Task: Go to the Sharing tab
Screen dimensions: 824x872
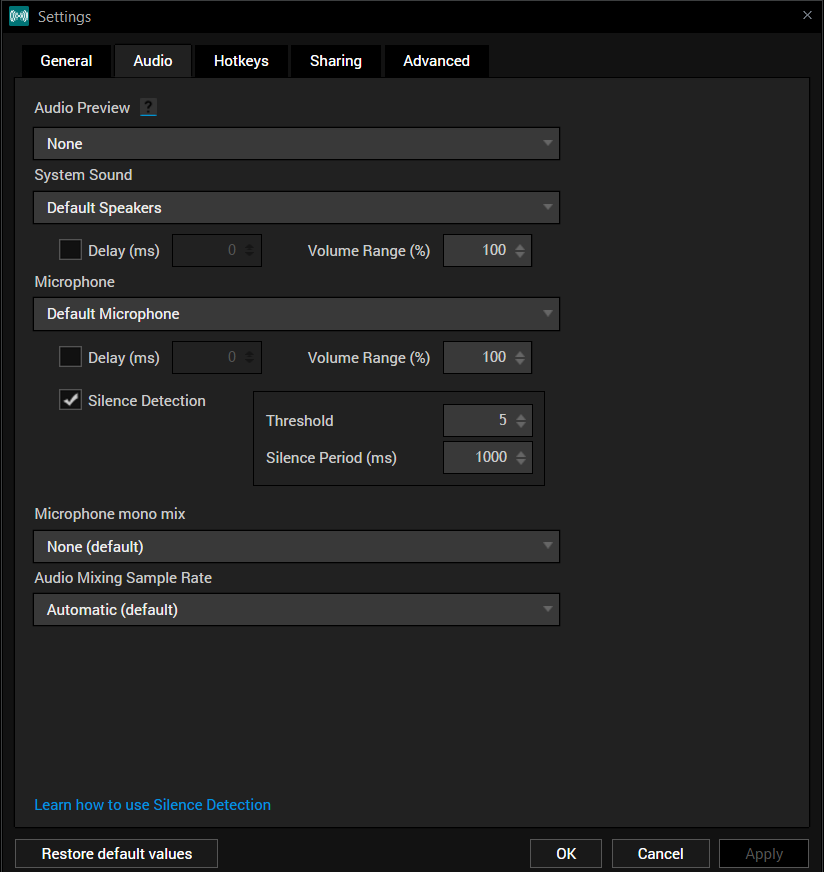Action: click(x=335, y=61)
